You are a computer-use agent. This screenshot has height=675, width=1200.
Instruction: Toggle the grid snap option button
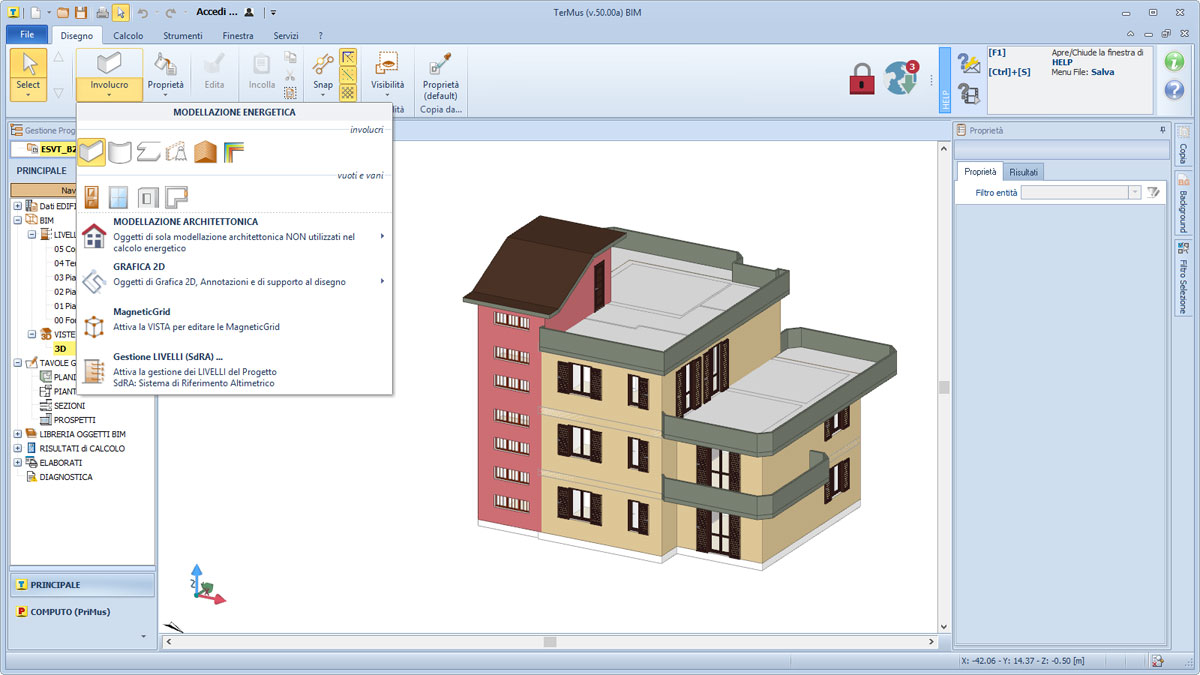click(x=348, y=92)
